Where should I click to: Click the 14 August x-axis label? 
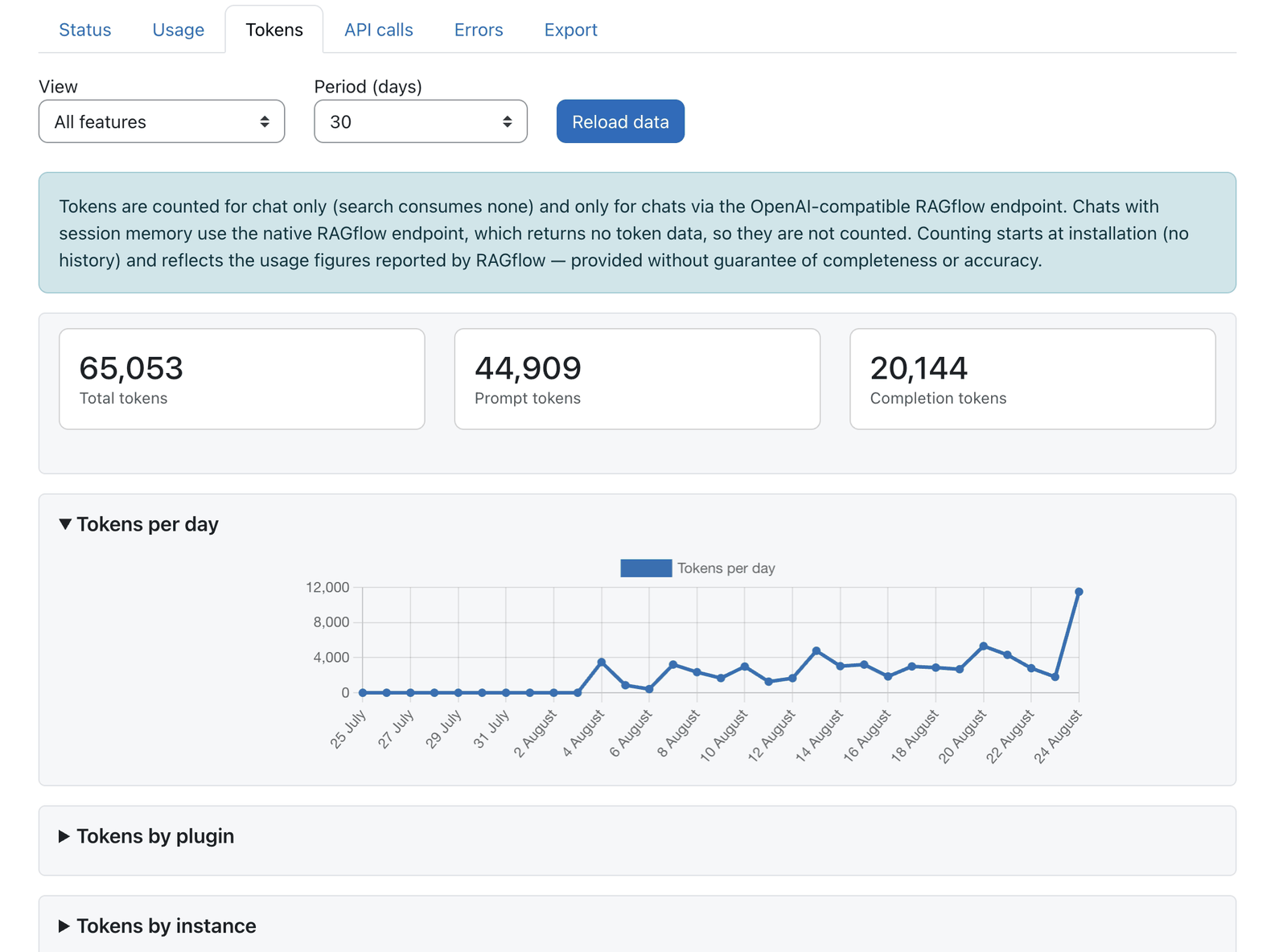pyautogui.click(x=820, y=736)
